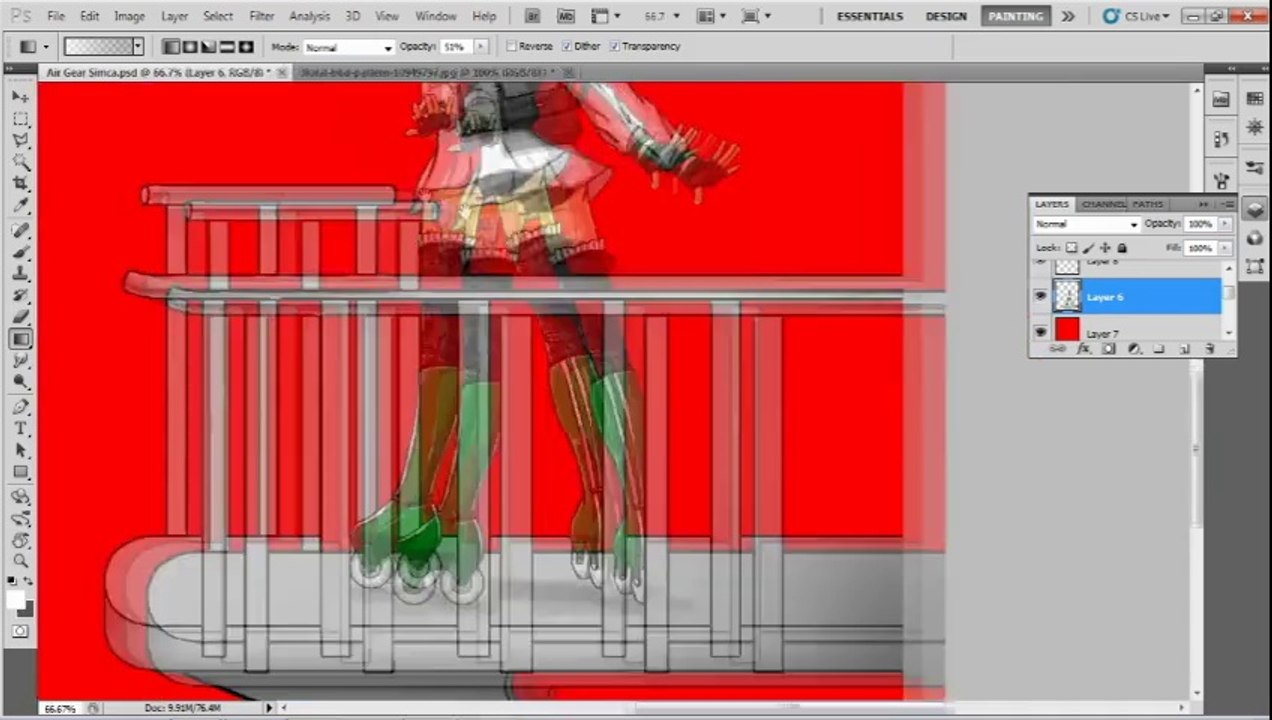Open the Analysis menu
This screenshot has height=720, width=1272.
pos(310,17)
